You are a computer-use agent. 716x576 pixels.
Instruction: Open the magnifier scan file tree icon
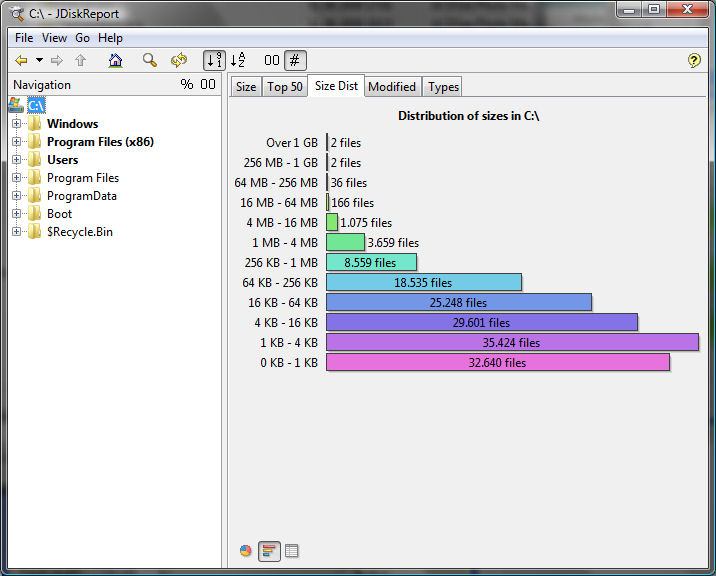pyautogui.click(x=150, y=60)
